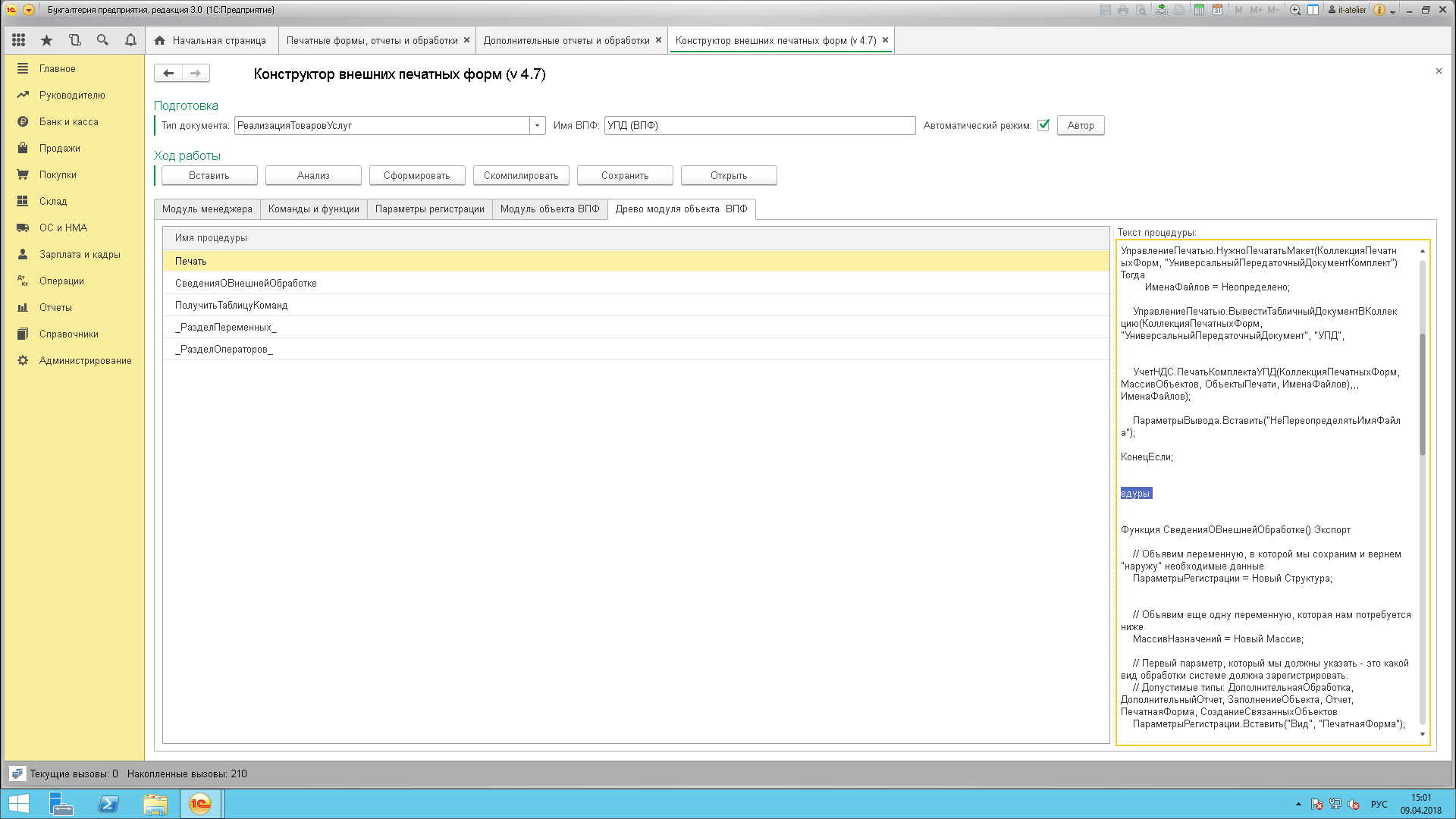Click the scroll down arrow in procedure text
1456x819 pixels.
pos(1423,734)
